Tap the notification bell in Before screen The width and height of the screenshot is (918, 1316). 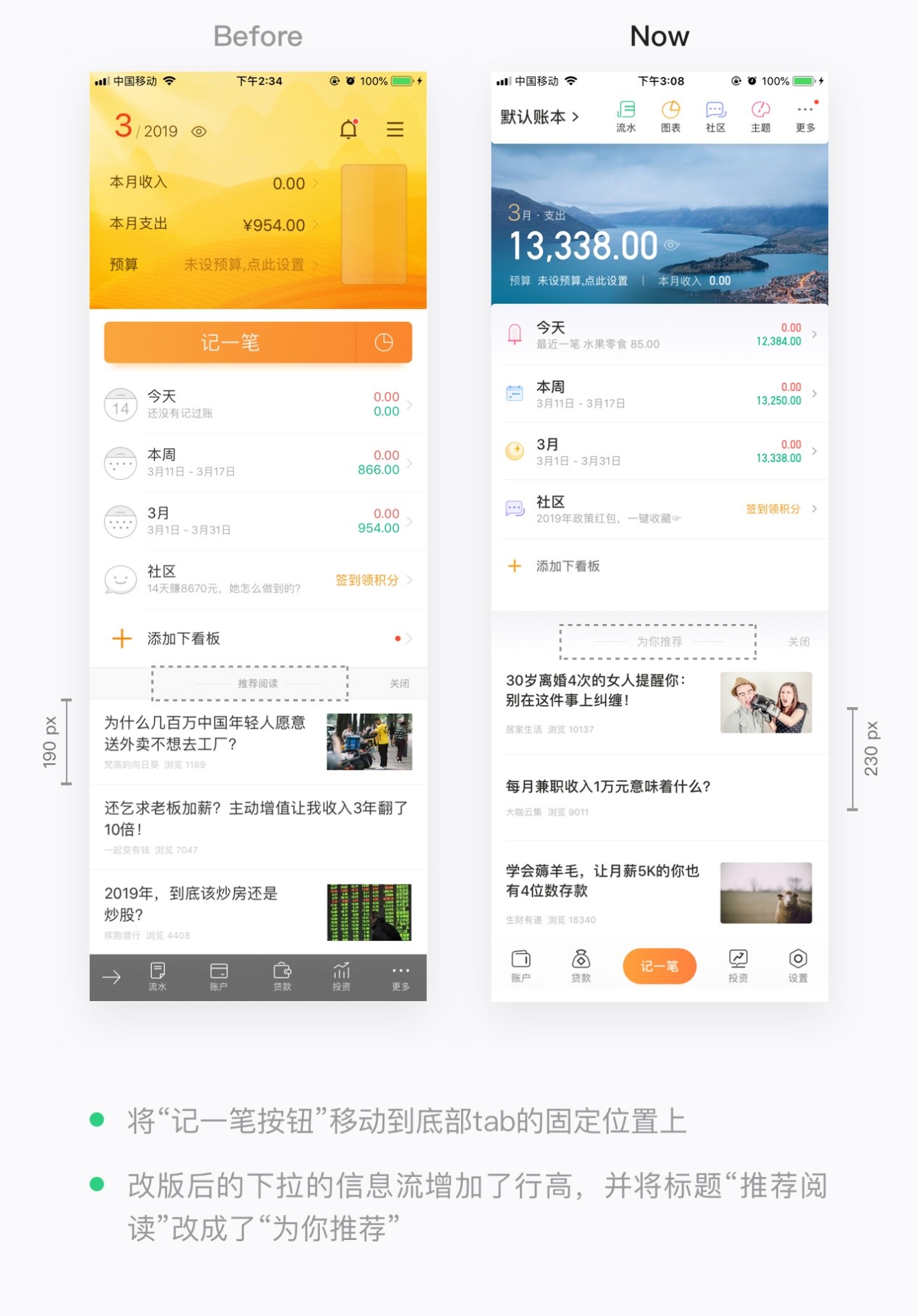[349, 128]
